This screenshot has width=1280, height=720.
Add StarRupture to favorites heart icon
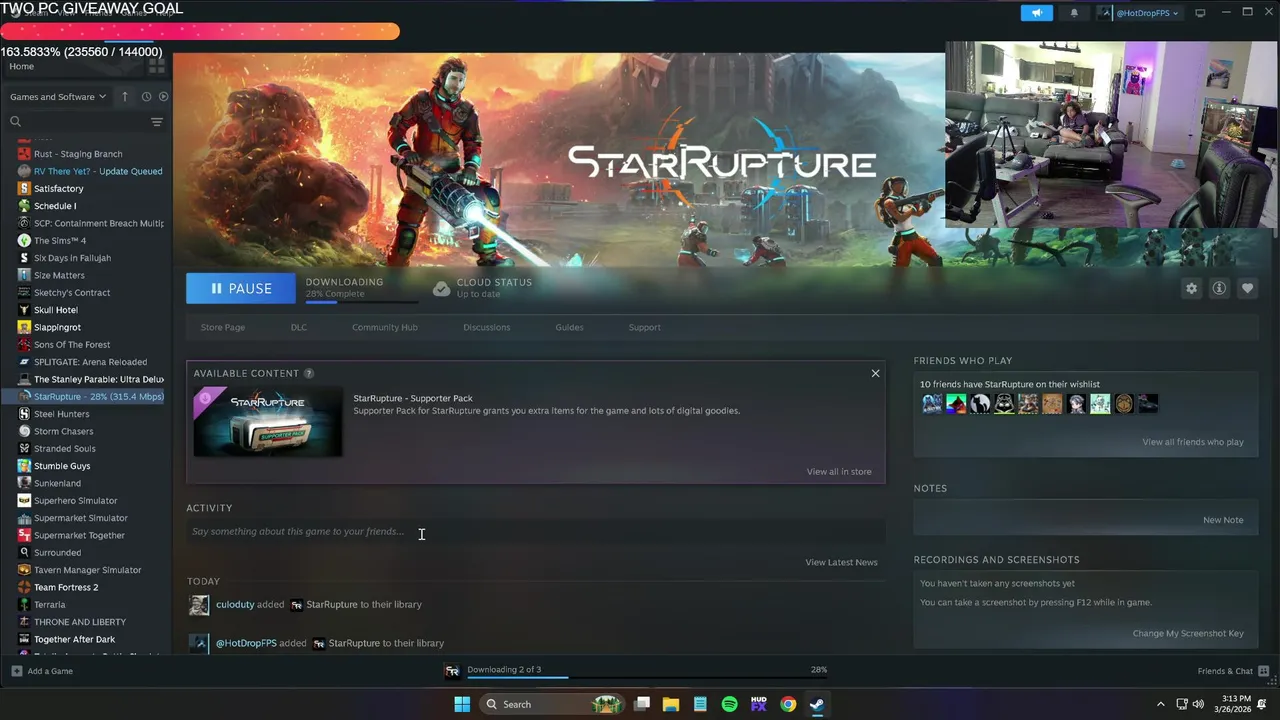(x=1247, y=288)
